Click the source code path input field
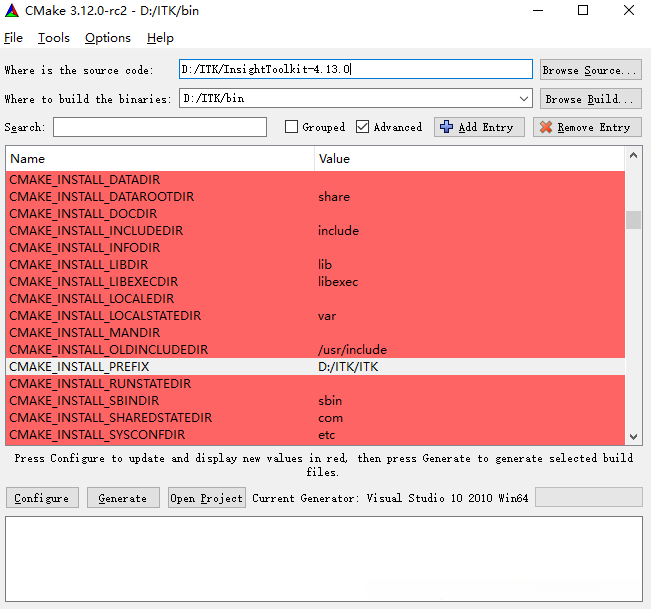The height and width of the screenshot is (609, 651). coord(355,69)
